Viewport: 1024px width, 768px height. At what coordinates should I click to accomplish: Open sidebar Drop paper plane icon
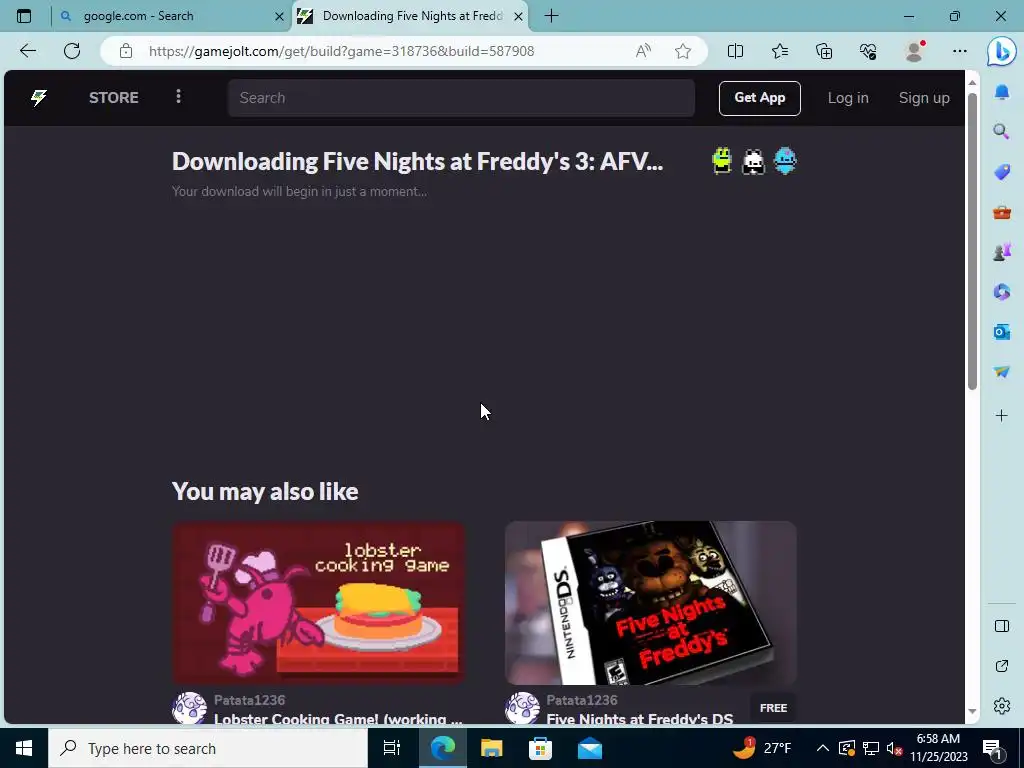1002,372
